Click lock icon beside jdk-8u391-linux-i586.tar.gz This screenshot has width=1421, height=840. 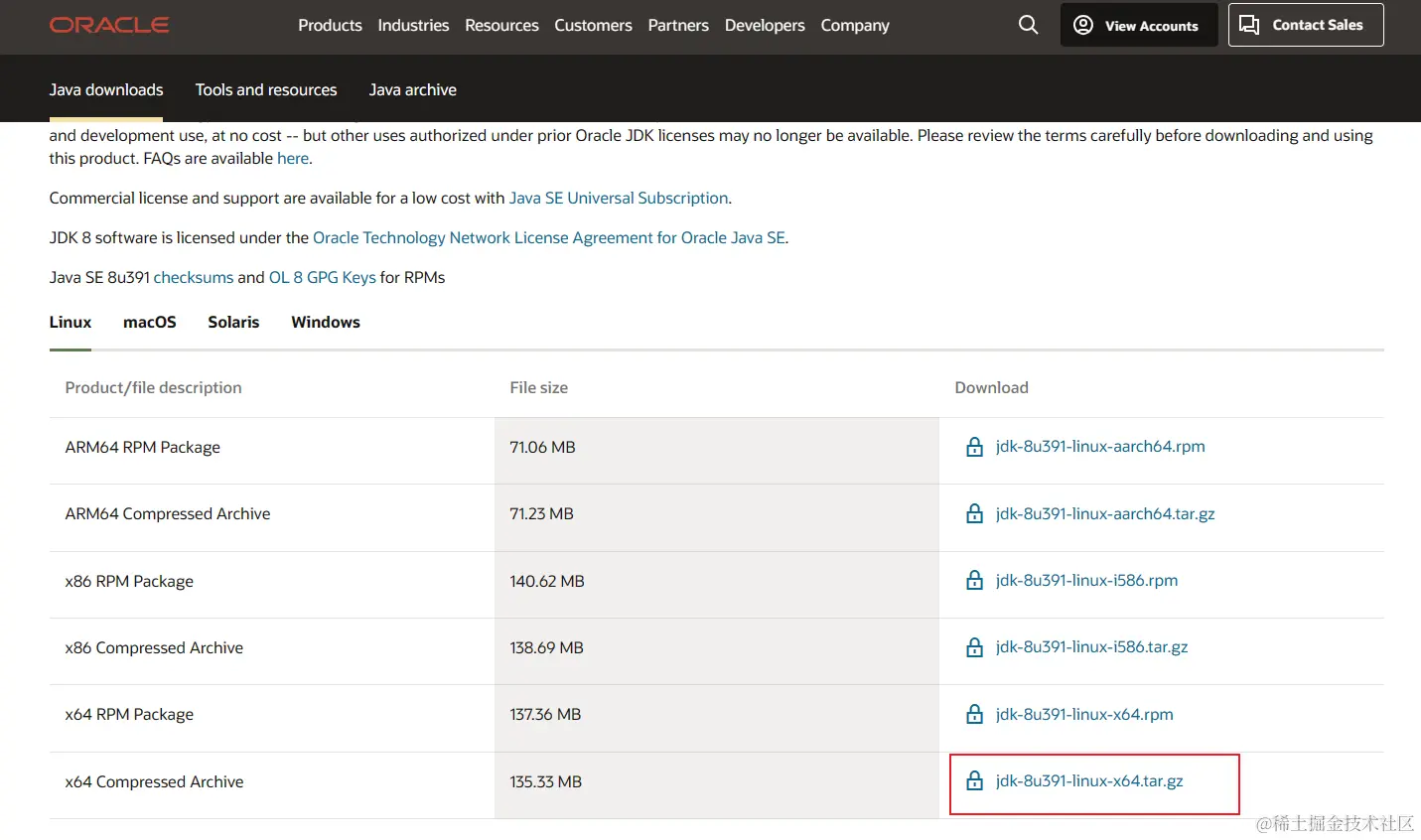[x=974, y=647]
